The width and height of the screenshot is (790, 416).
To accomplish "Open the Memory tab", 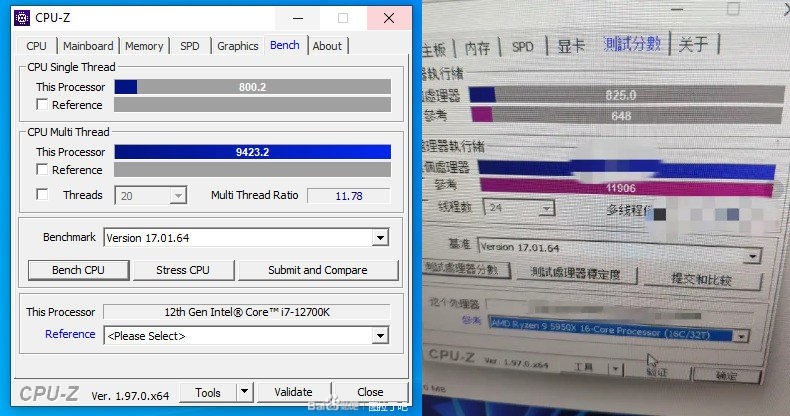I will [x=144, y=46].
